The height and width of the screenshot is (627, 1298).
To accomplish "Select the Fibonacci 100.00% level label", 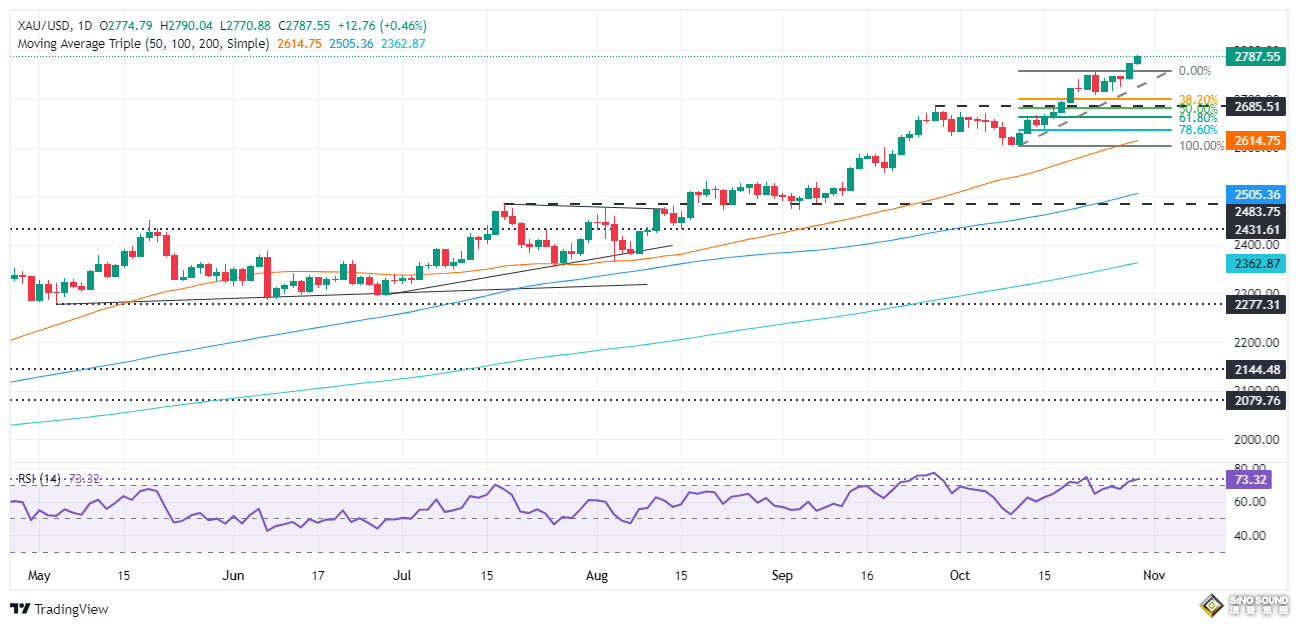I will pos(1201,146).
